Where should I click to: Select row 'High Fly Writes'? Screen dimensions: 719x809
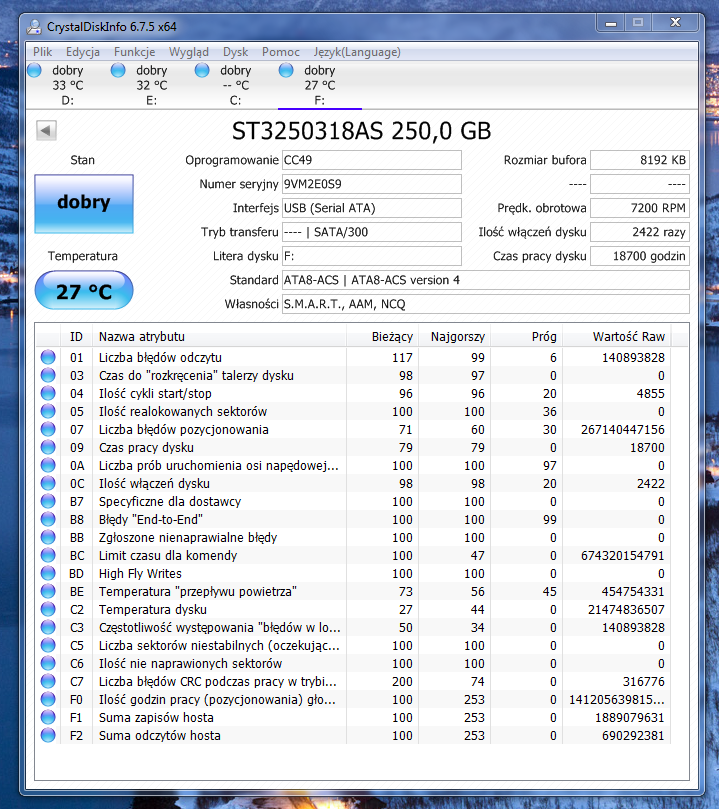(353, 573)
